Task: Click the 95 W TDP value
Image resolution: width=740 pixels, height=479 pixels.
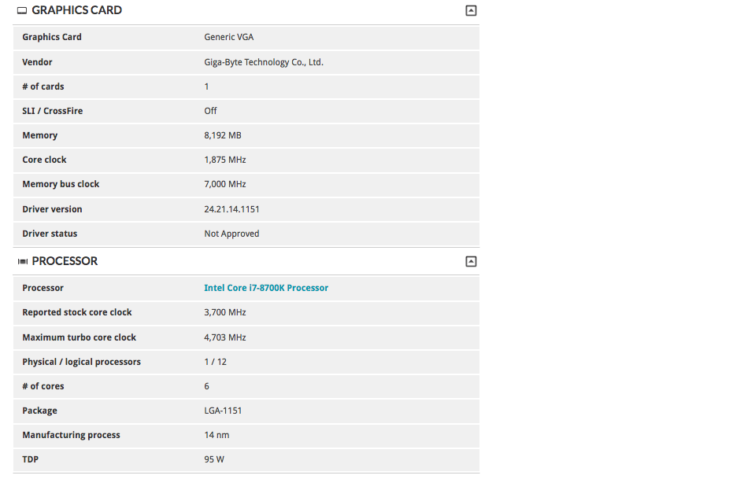Action: (x=214, y=459)
